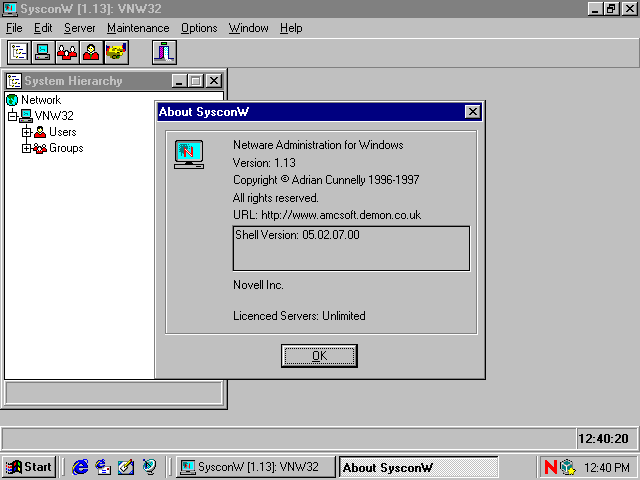Viewport: 640px width, 480px height.
Task: Click System Hierarchy window title icon
Action: 14,81
